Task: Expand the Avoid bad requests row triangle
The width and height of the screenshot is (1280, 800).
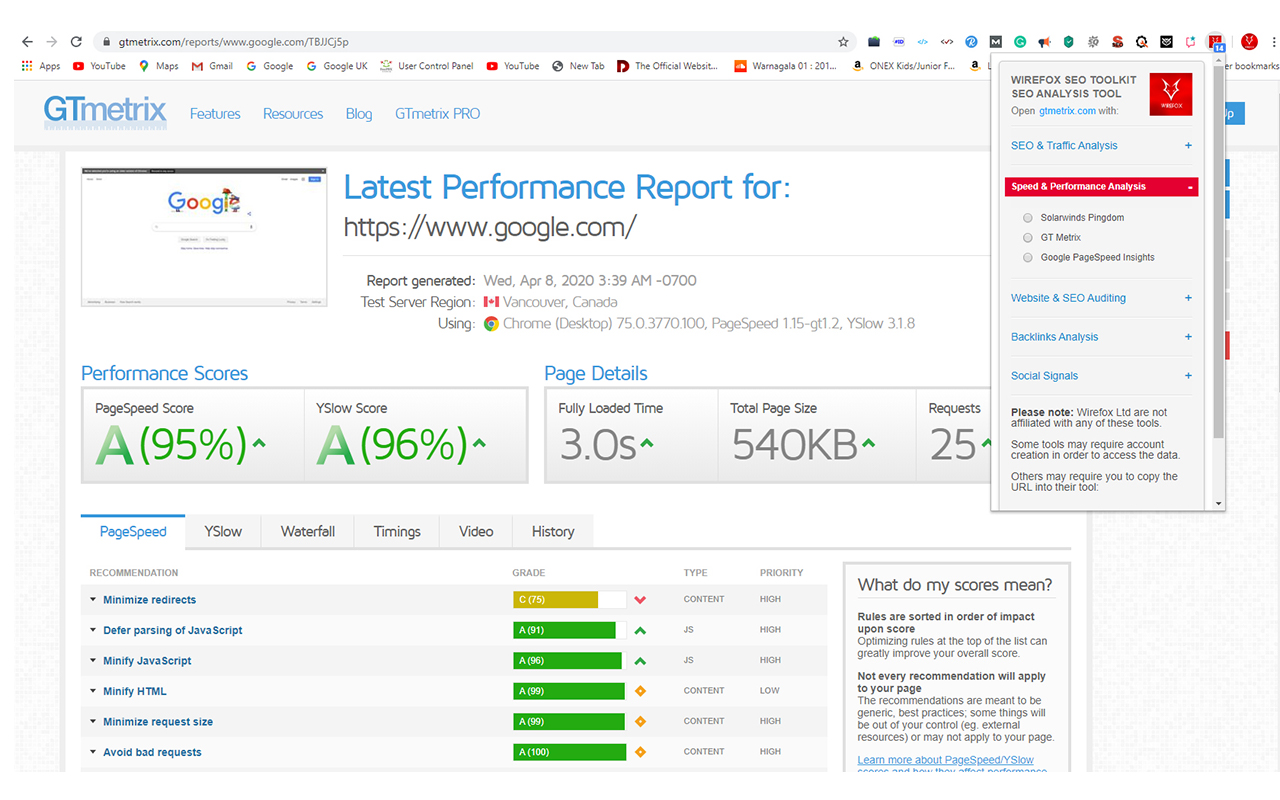Action: coord(93,752)
